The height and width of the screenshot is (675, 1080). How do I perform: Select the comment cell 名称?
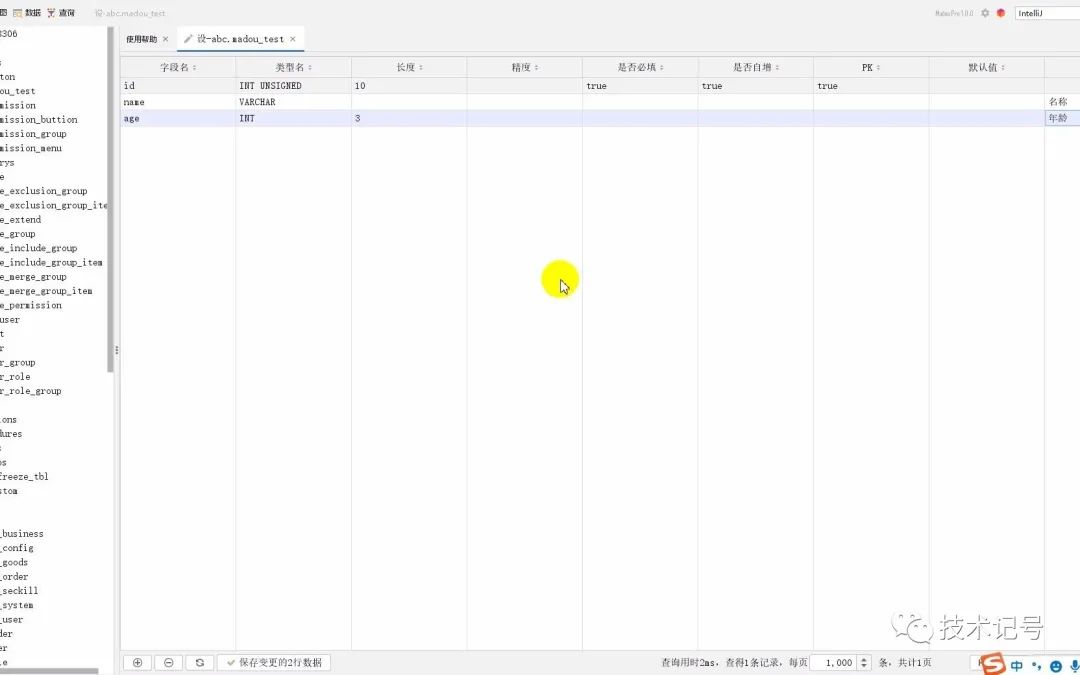coord(1062,102)
